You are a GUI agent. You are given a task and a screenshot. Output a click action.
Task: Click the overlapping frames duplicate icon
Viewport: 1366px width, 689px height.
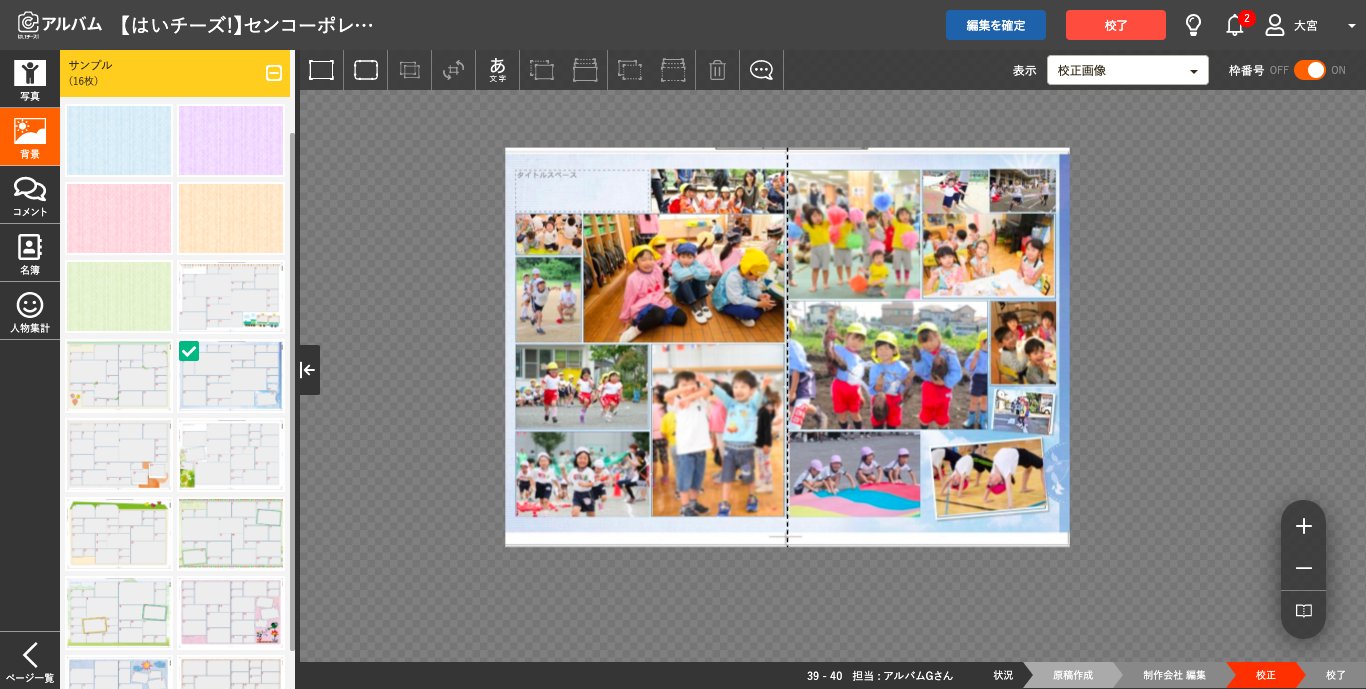[410, 70]
